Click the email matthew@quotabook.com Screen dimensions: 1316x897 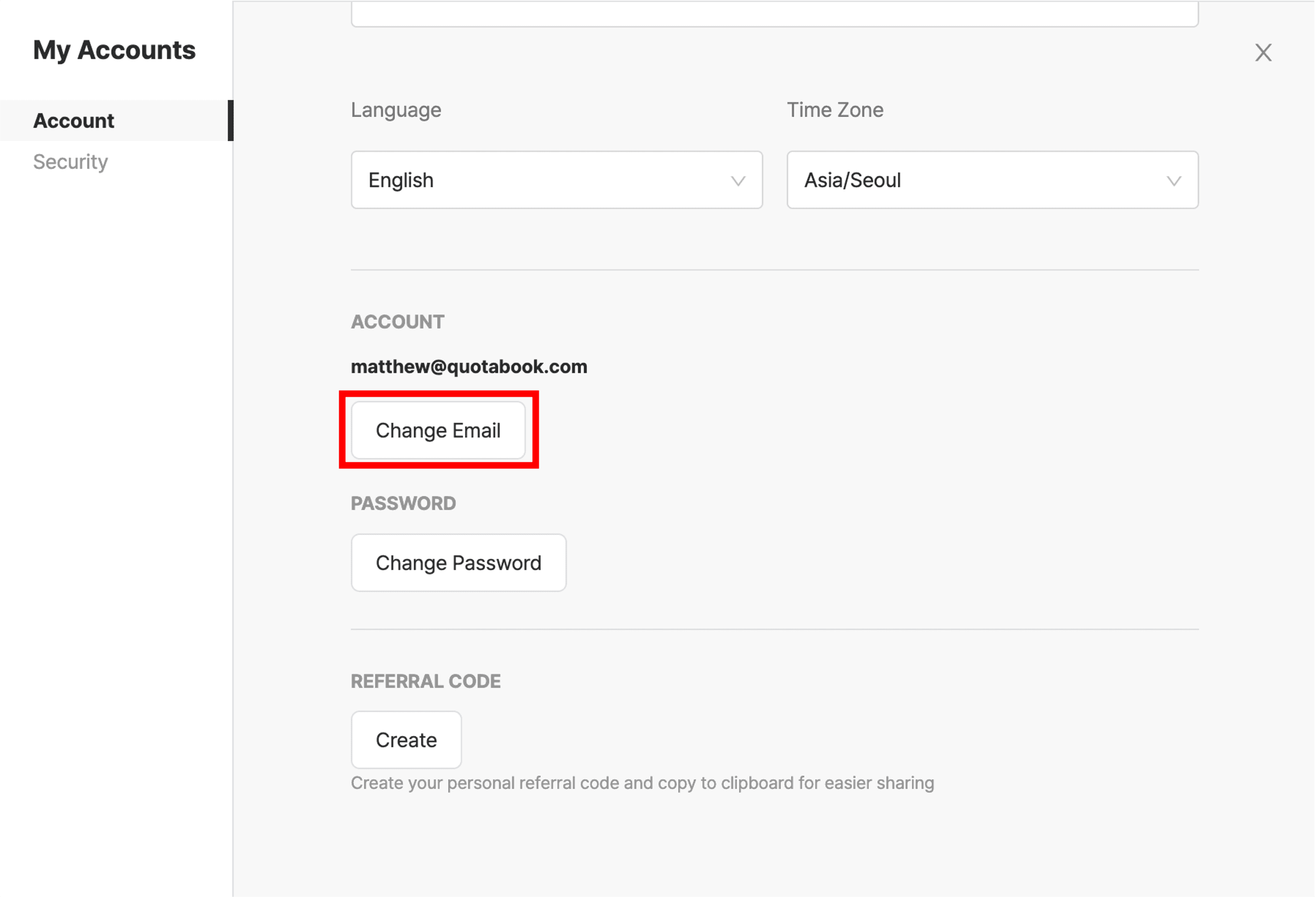[469, 366]
